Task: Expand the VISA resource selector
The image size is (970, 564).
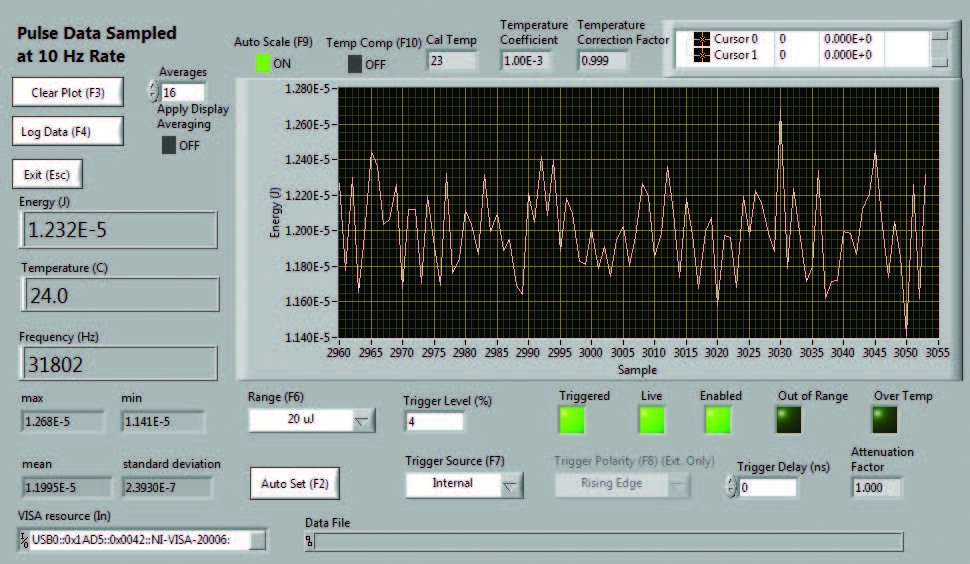Action: [258, 541]
